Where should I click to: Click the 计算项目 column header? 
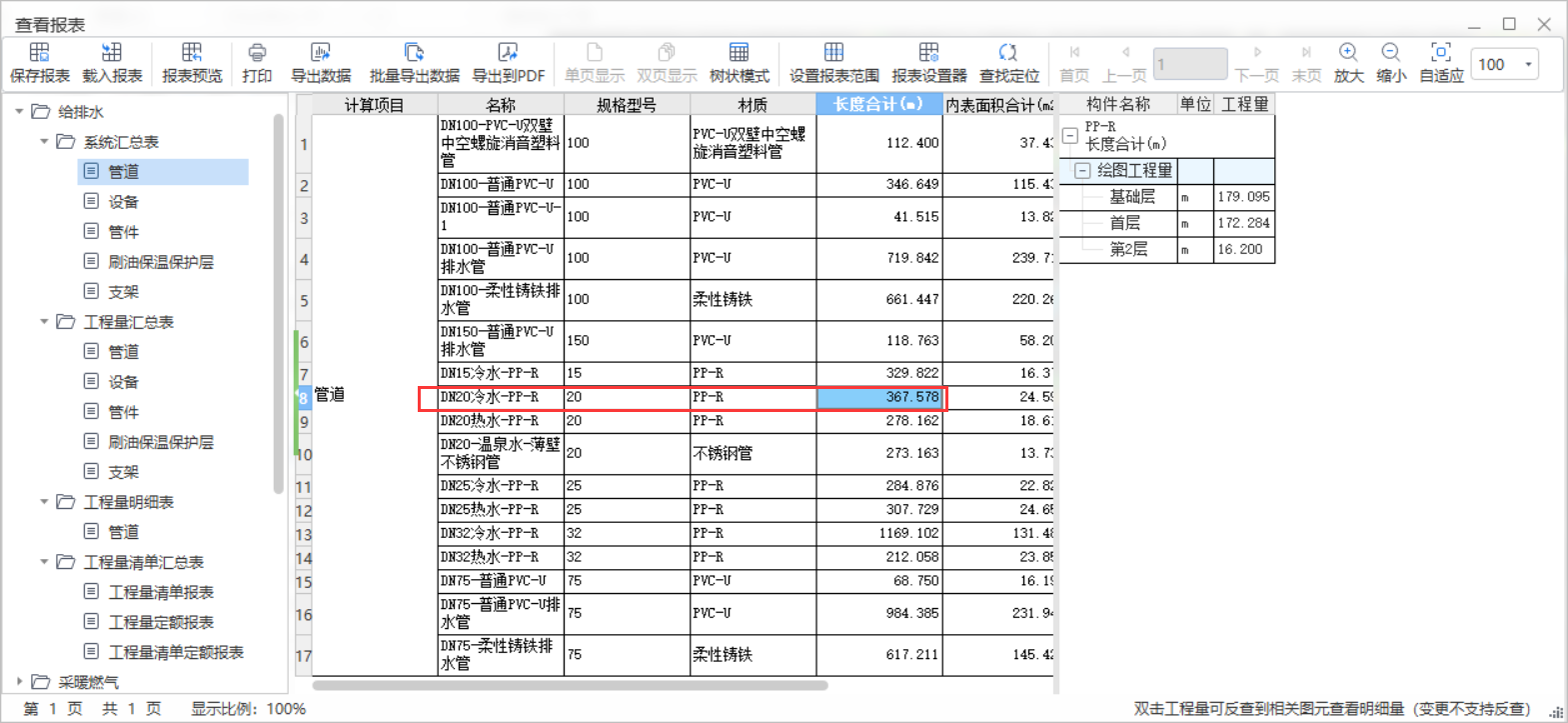(x=375, y=105)
